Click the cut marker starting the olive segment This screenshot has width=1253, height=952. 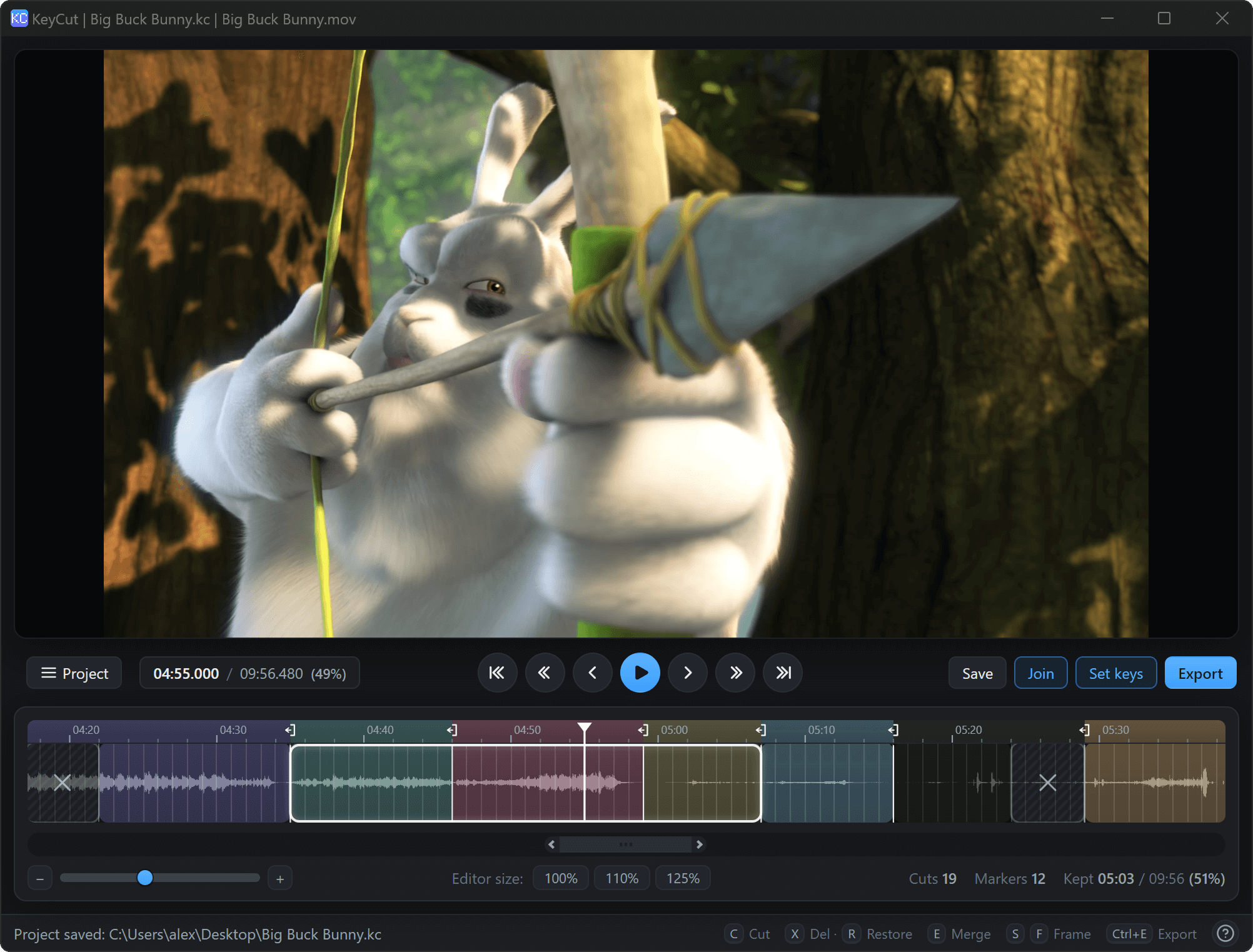tap(643, 730)
